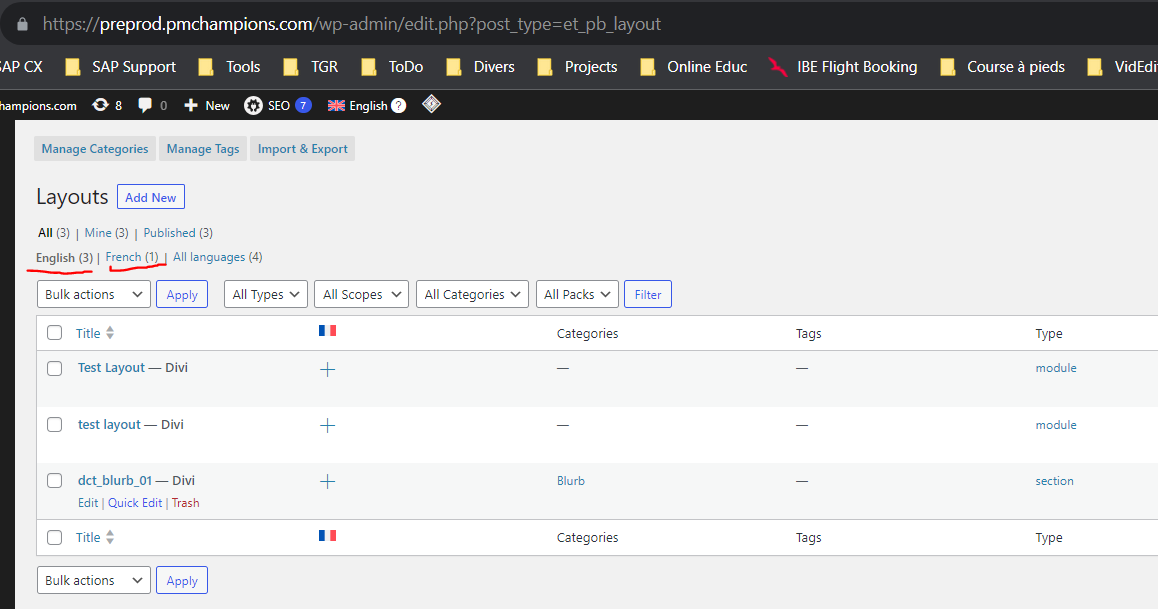Open IBE Flight Booking bookmark
Image resolution: width=1158 pixels, height=609 pixels.
843,66
